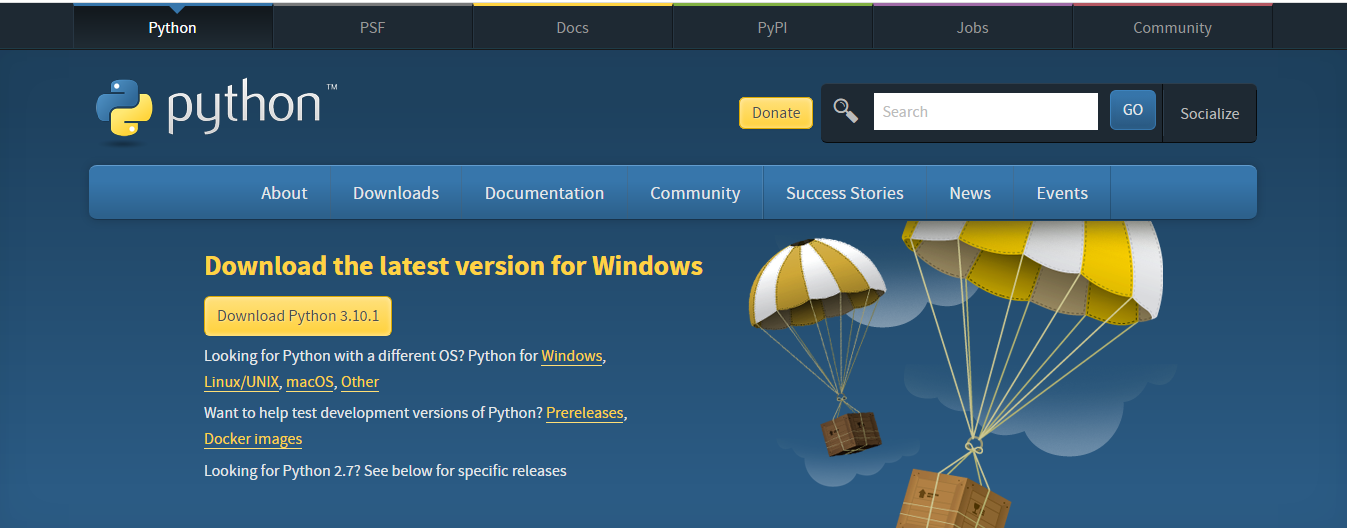This screenshot has height=528, width=1347.
Task: Expand the Documentation navigation menu
Action: (544, 193)
